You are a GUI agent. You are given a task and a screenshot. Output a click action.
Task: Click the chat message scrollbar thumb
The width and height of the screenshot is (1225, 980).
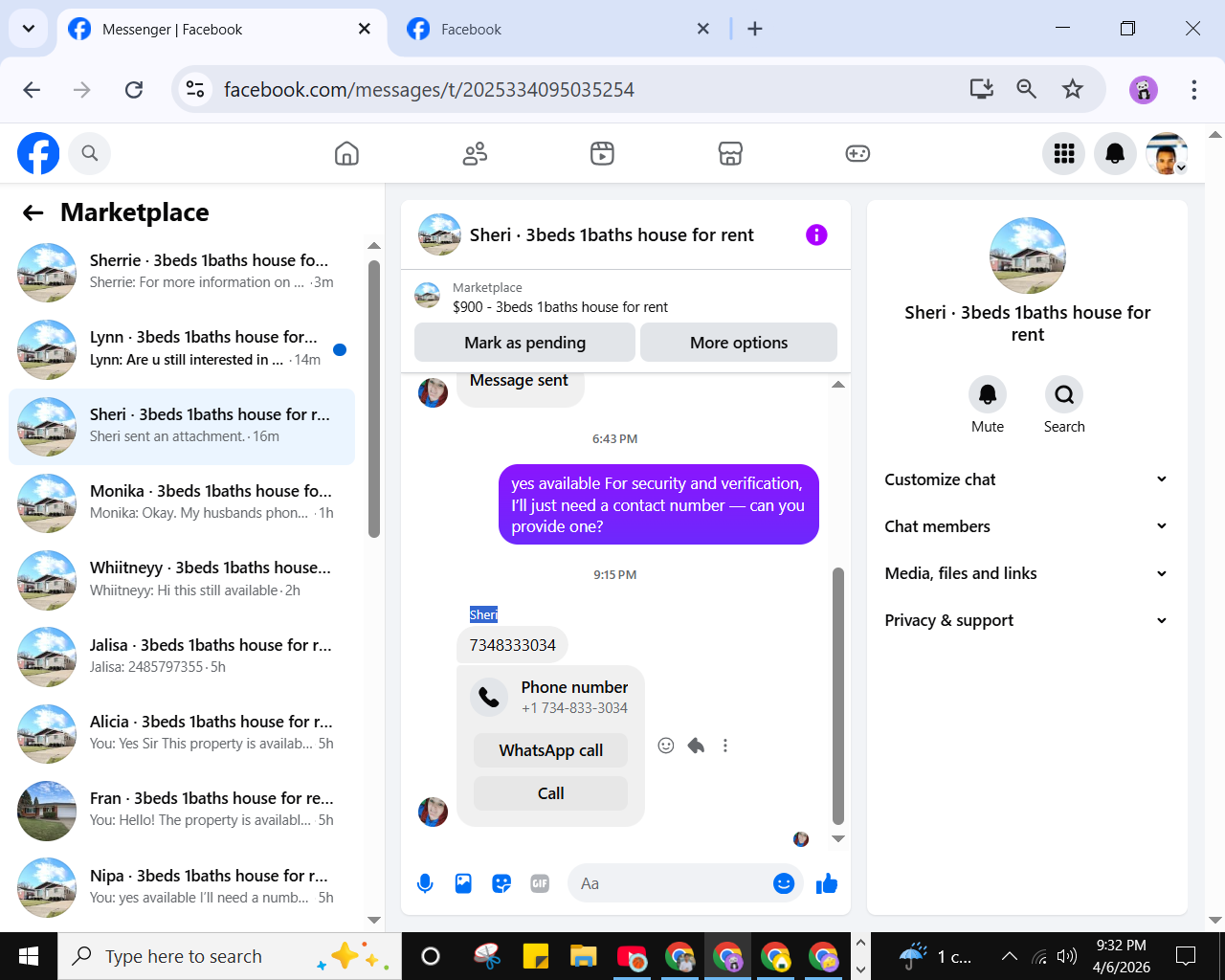pos(838,696)
